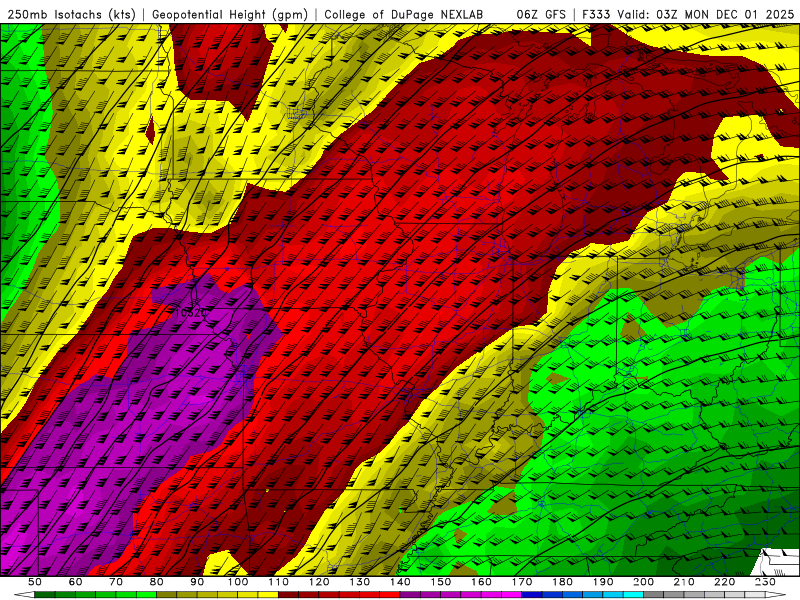Click the 90 value on the color scale
Image resolution: width=800 pixels, height=600 pixels.
pyautogui.click(x=197, y=582)
